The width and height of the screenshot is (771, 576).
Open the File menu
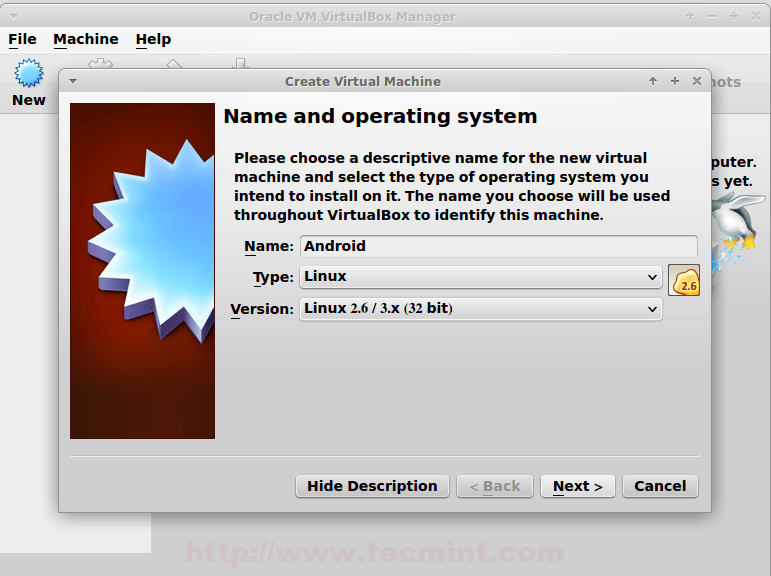[x=22, y=39]
